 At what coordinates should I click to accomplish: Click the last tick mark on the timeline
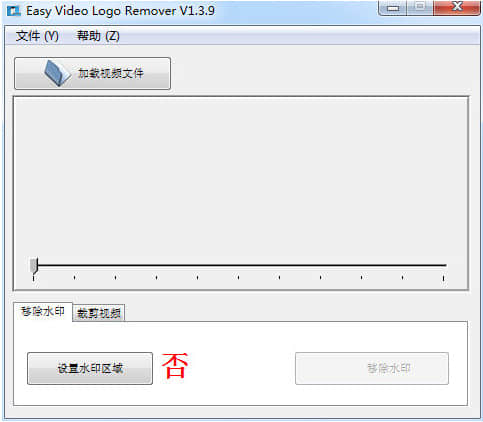(x=443, y=278)
